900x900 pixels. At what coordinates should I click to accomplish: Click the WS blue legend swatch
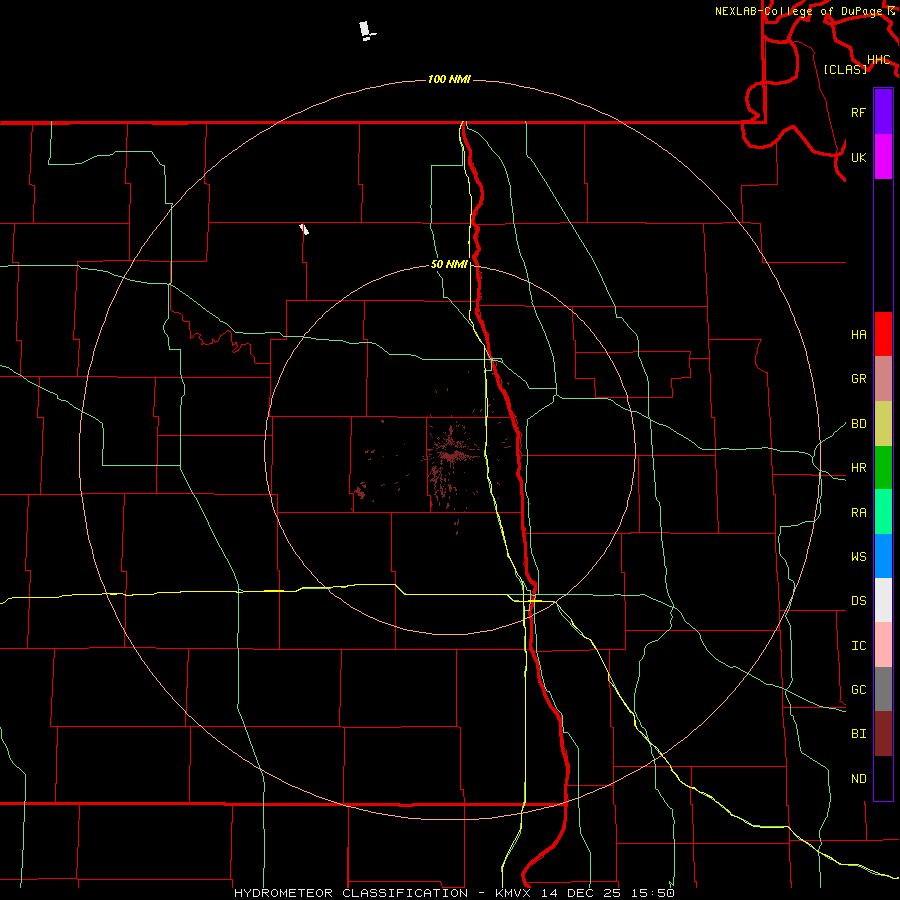tap(883, 556)
